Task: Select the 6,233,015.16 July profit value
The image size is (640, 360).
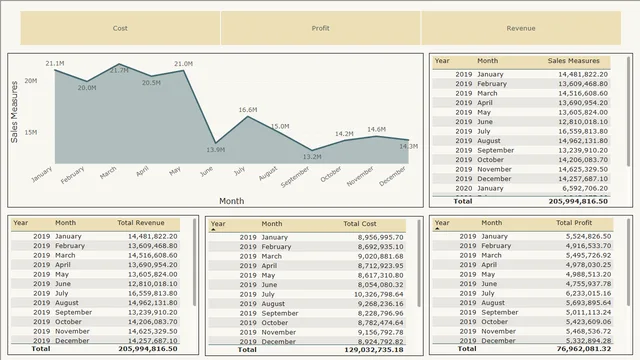Action: 588,293
